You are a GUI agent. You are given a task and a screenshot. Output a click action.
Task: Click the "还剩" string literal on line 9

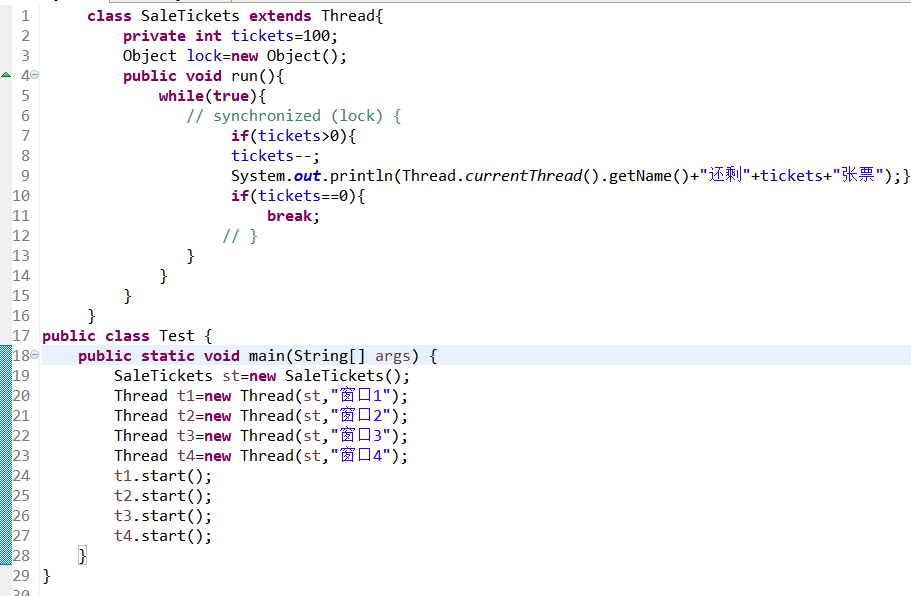(725, 175)
